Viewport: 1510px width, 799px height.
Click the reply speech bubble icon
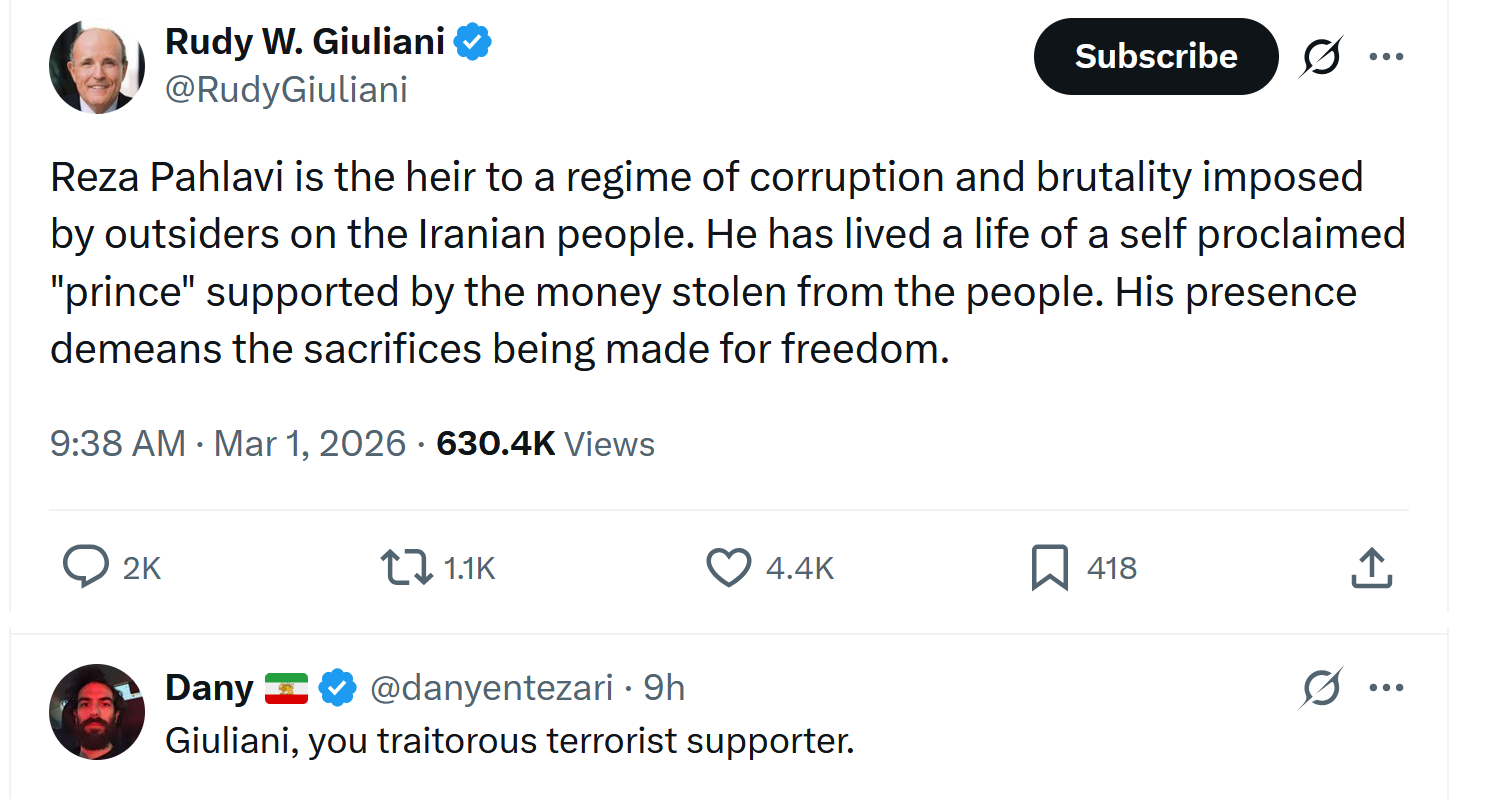[x=86, y=567]
